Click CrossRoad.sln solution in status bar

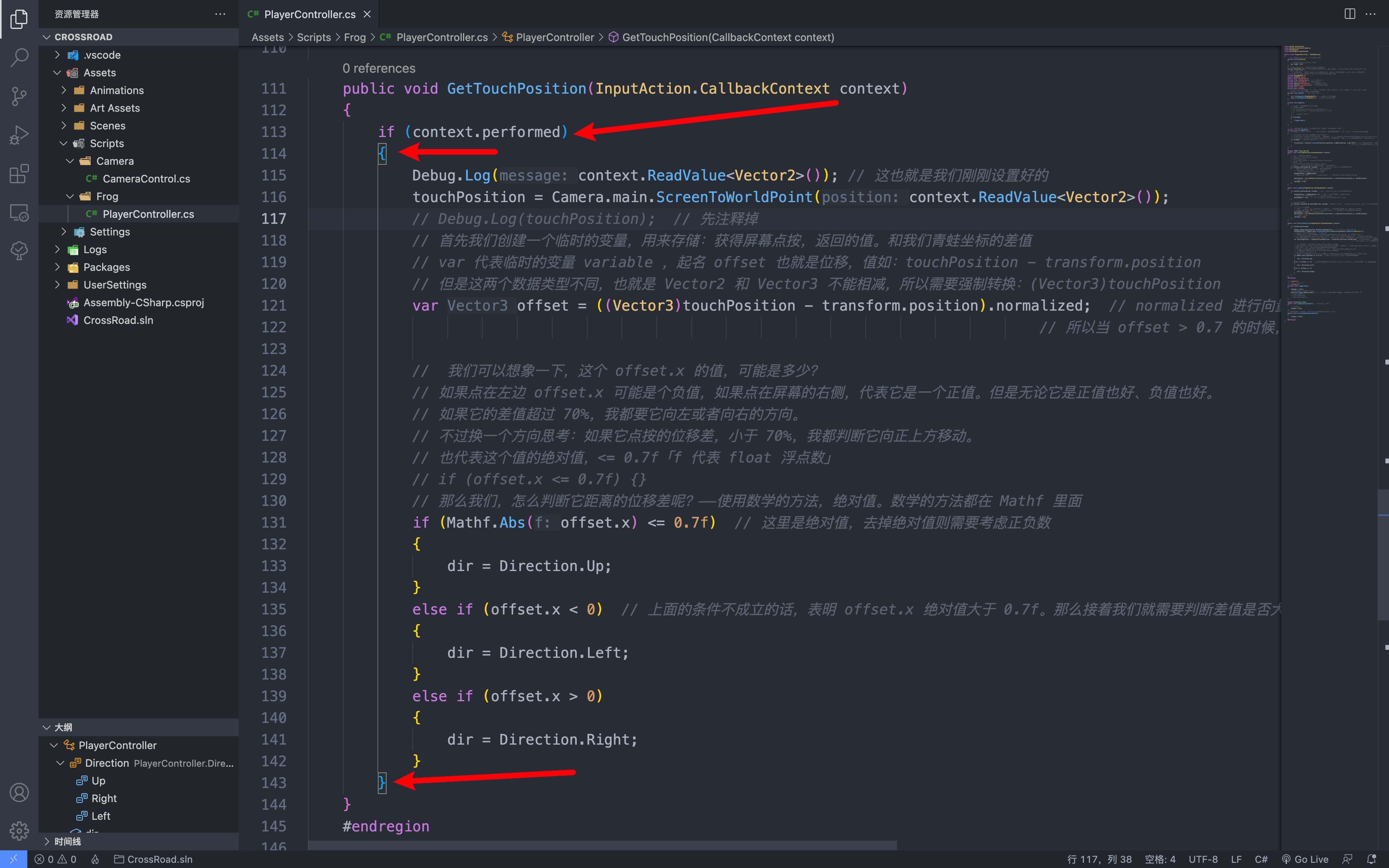click(x=153, y=860)
